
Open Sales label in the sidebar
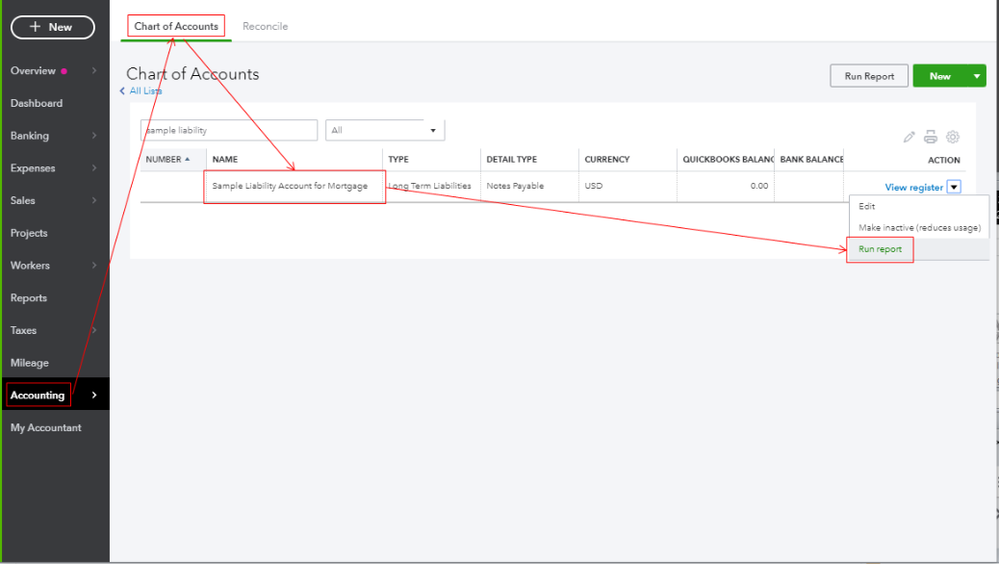(22, 200)
